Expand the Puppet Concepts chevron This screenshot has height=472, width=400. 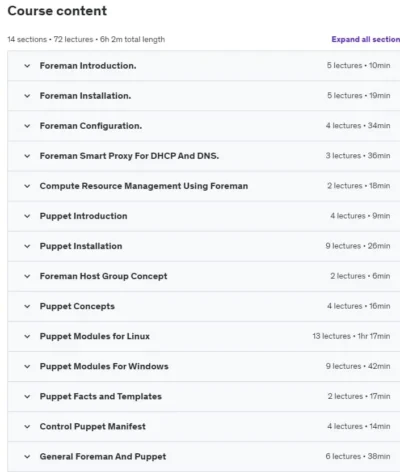[x=27, y=306]
